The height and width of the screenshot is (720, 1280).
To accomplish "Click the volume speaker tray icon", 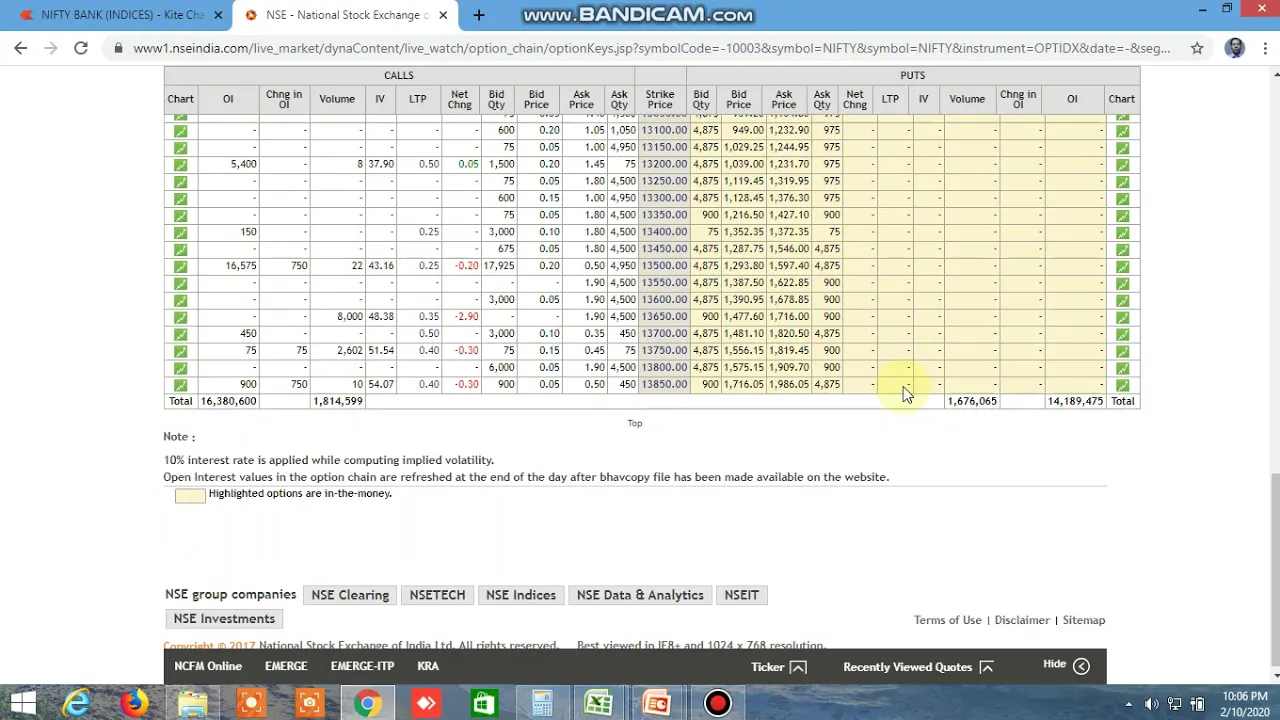I will point(1151,704).
